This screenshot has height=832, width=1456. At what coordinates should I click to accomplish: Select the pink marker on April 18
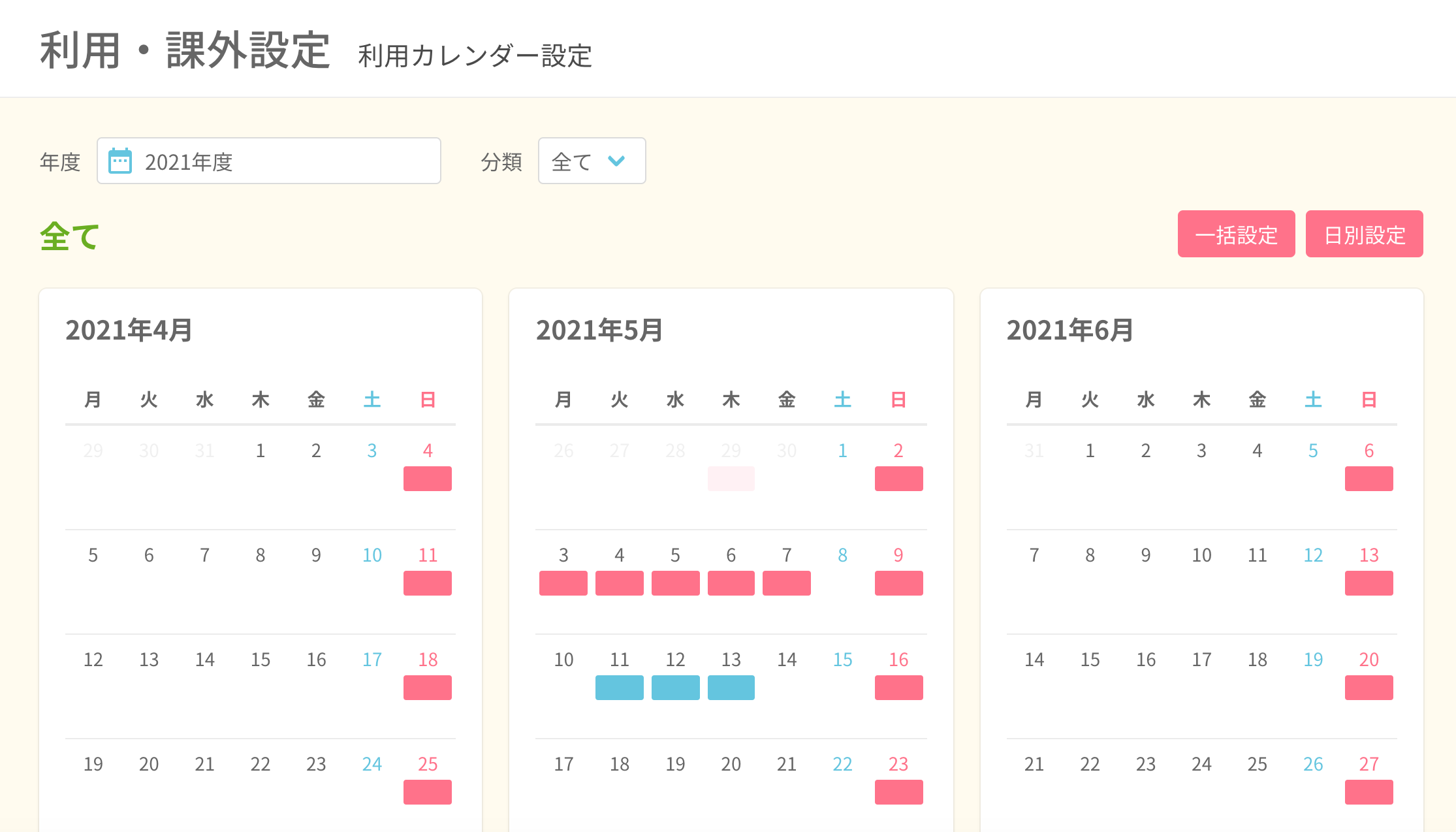(x=428, y=688)
